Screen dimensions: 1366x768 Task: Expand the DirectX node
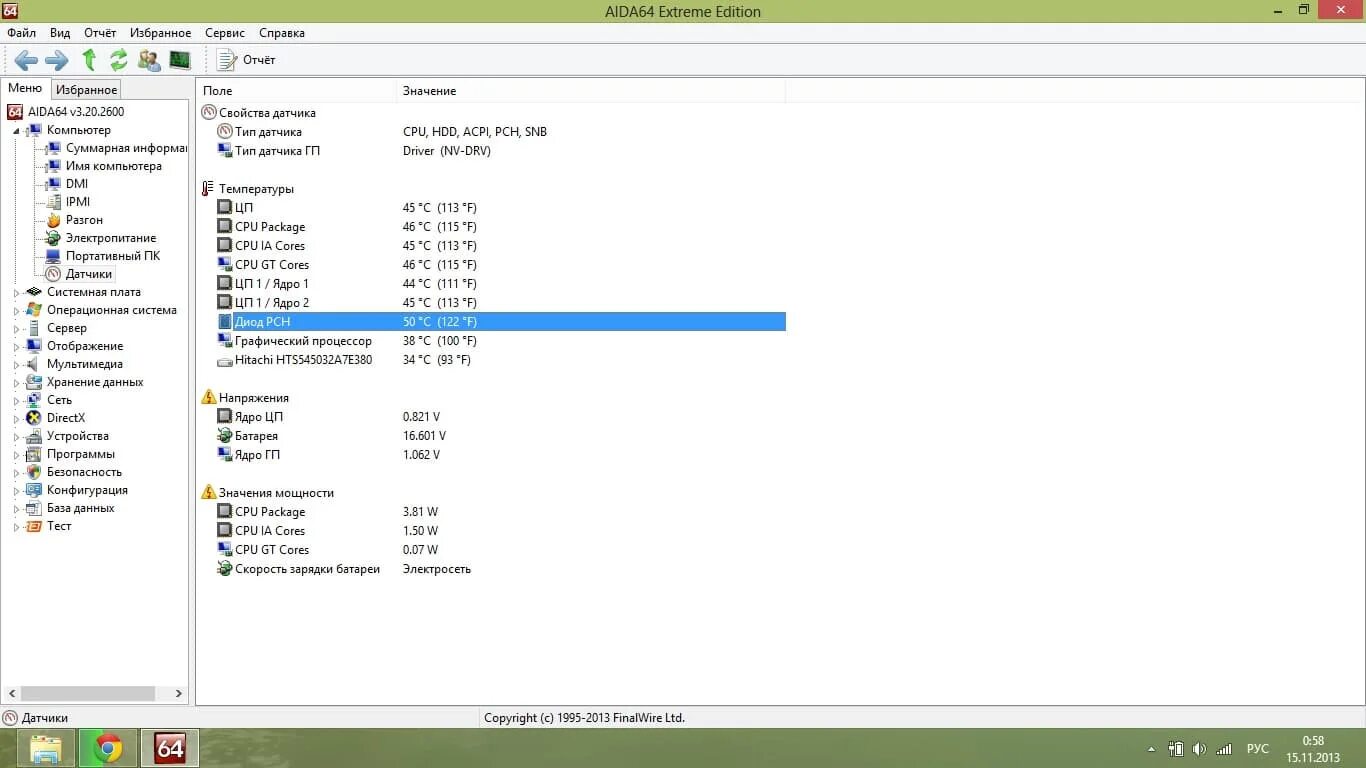16,419
